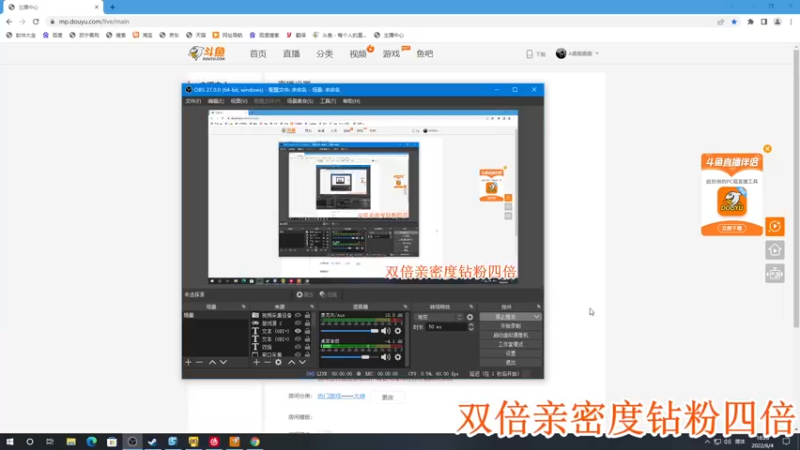This screenshot has width=800, height=450.
Task: Move the selected source up
Action: coord(291,362)
